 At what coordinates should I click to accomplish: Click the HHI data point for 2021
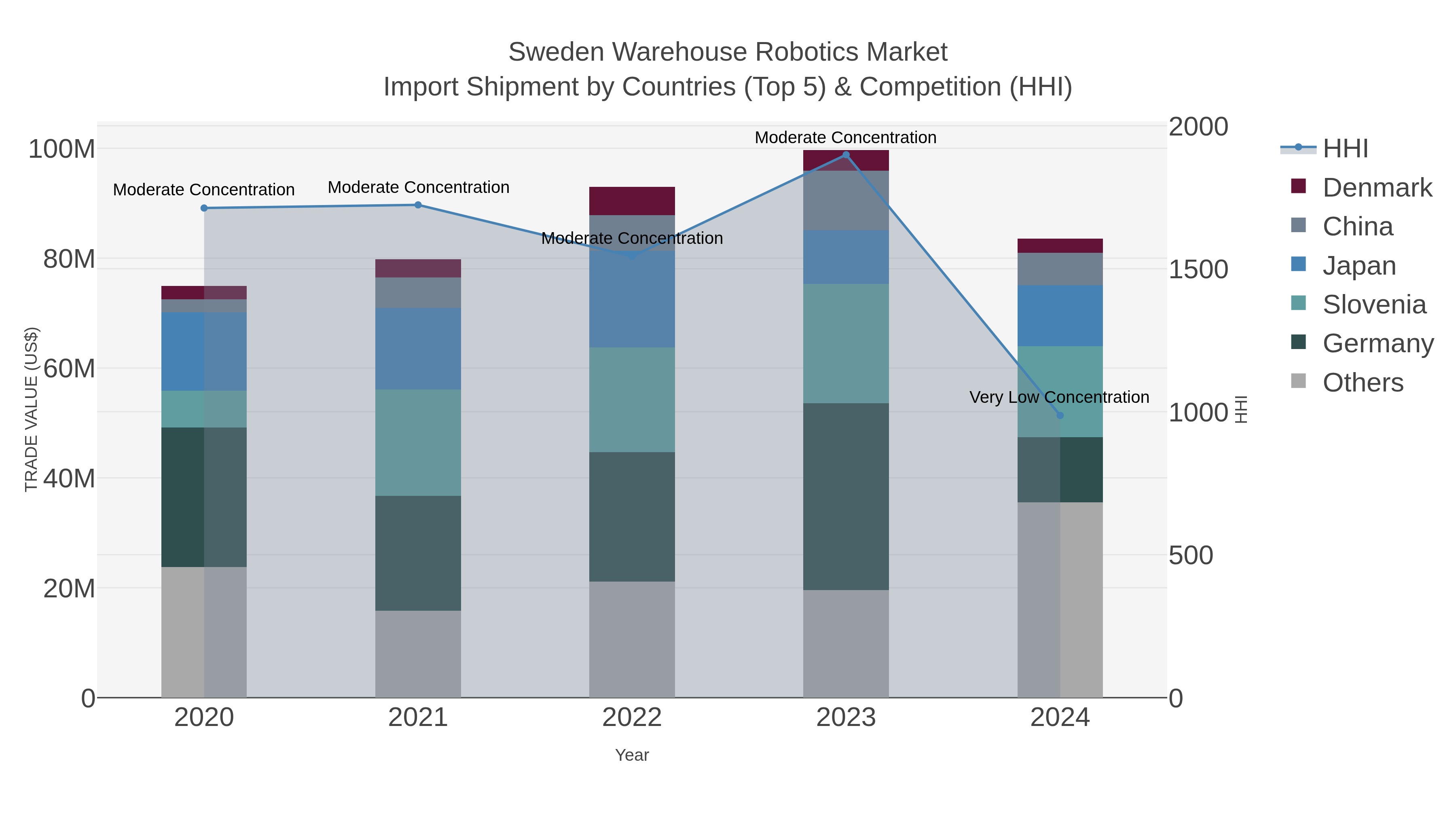tap(418, 205)
